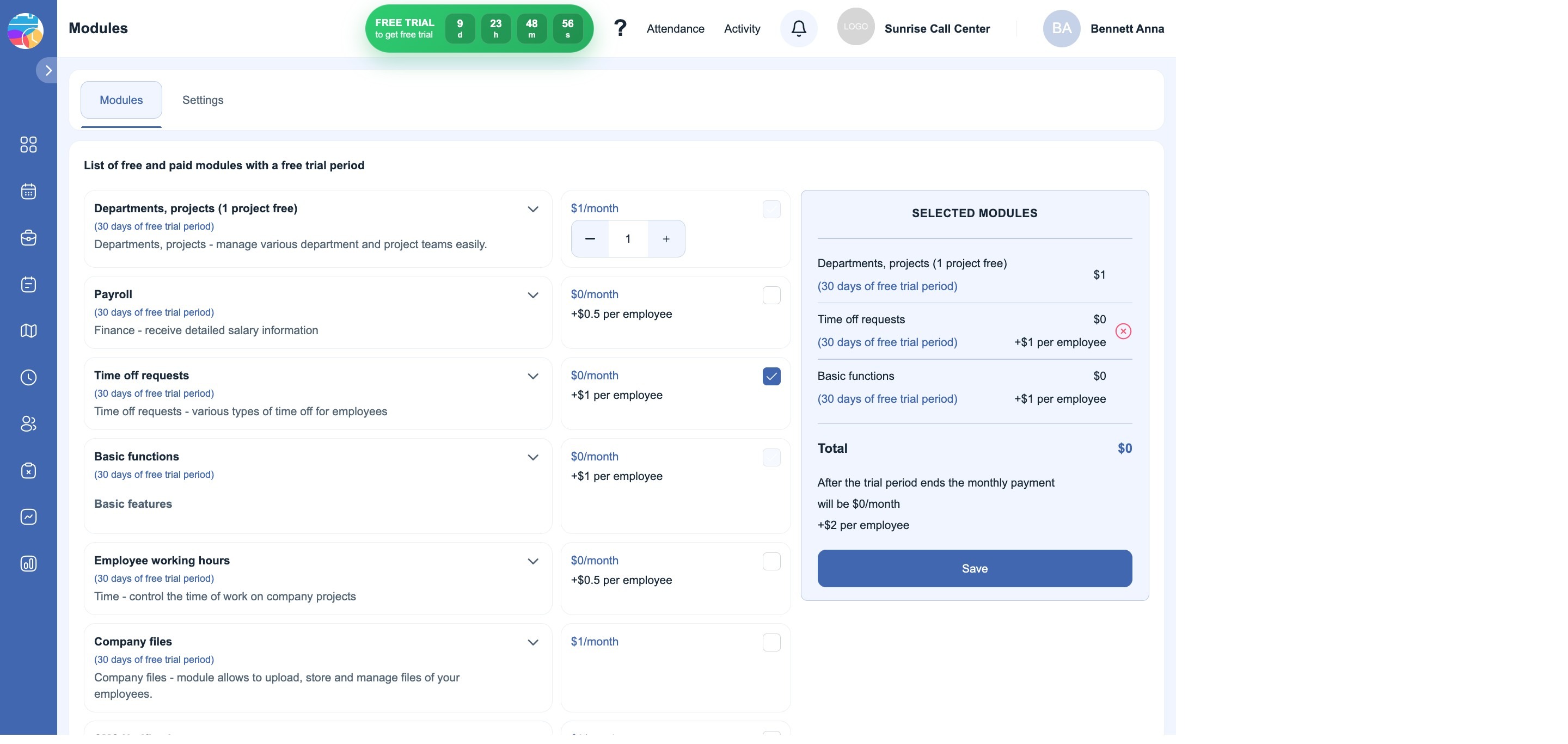Enable the Payroll module checkbox
The width and height of the screenshot is (1568, 744).
click(772, 296)
